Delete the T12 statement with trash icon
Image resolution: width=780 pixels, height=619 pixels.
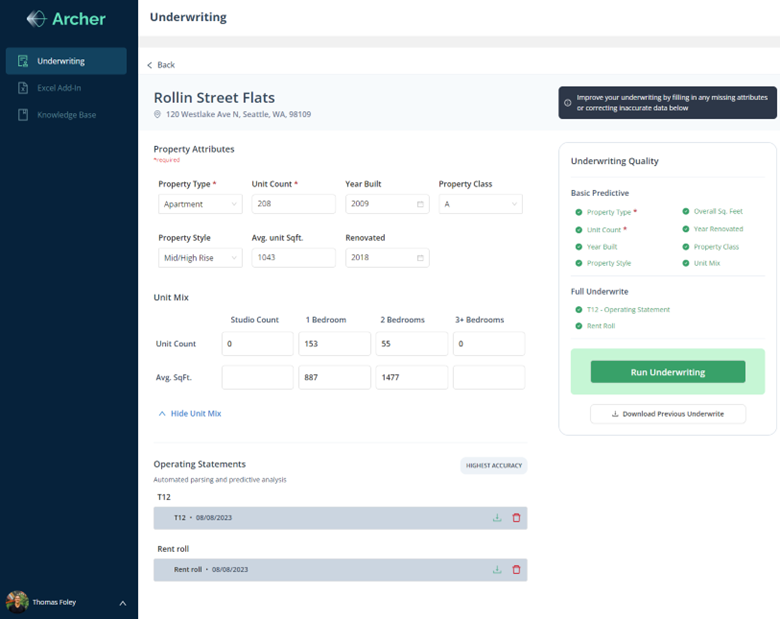(516, 518)
